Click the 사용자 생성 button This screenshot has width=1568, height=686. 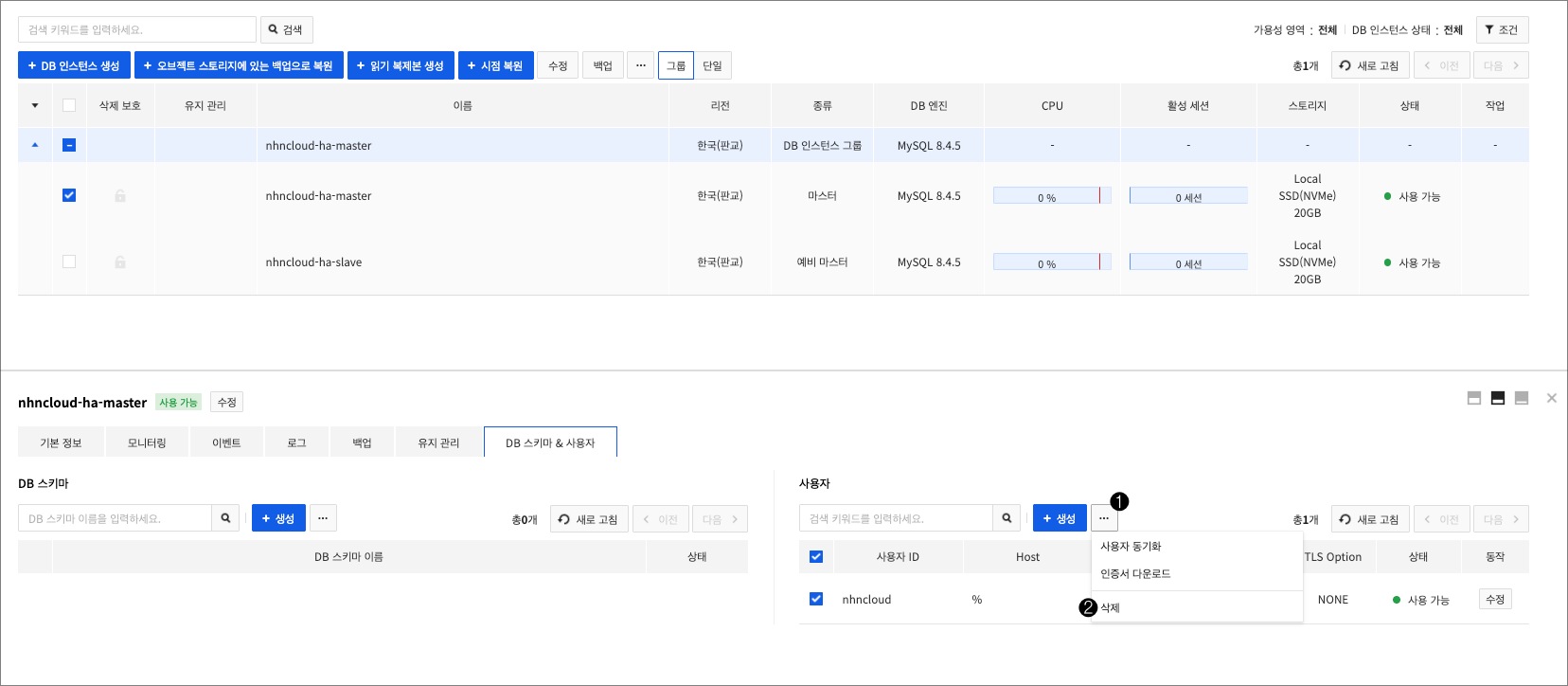point(1060,518)
